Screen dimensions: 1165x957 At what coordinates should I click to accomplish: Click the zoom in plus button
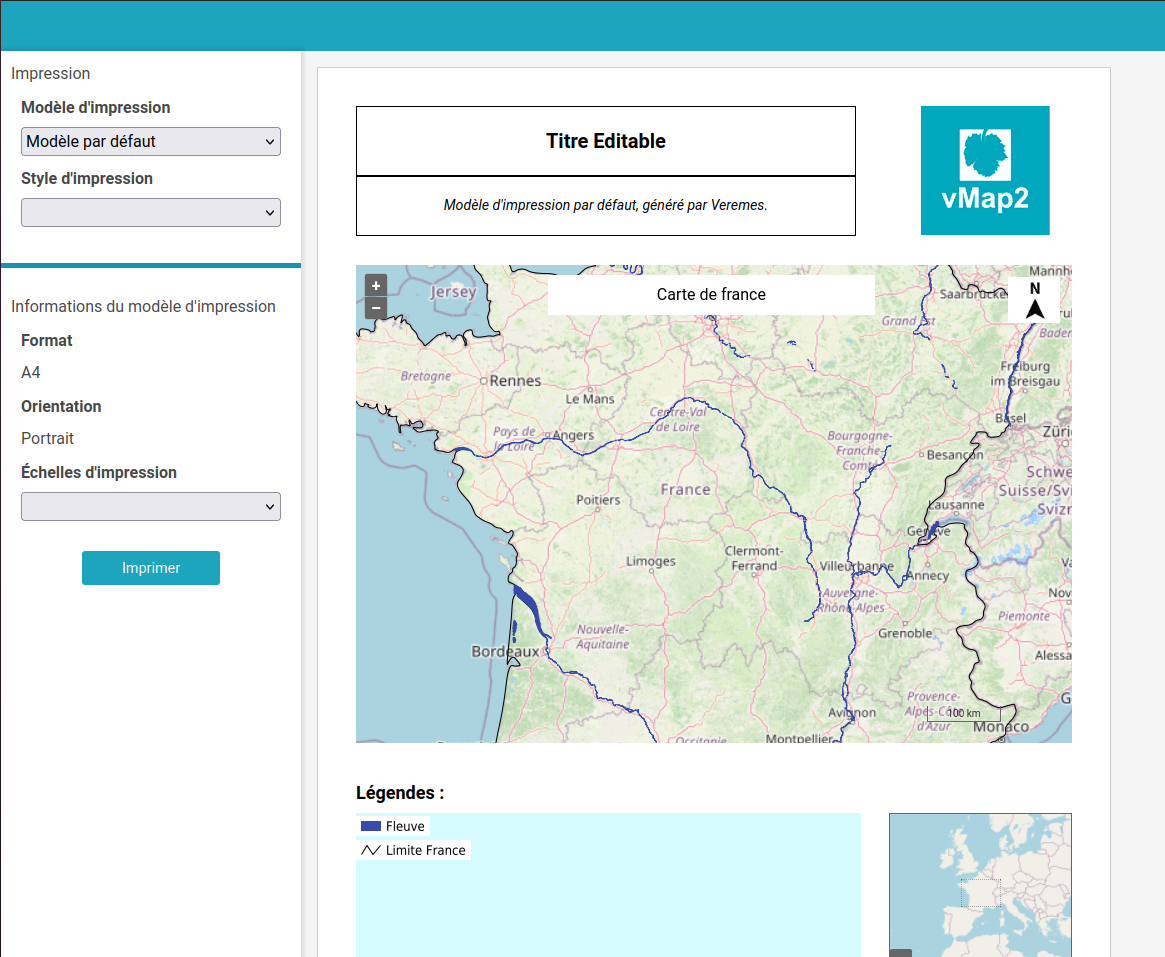click(x=376, y=285)
